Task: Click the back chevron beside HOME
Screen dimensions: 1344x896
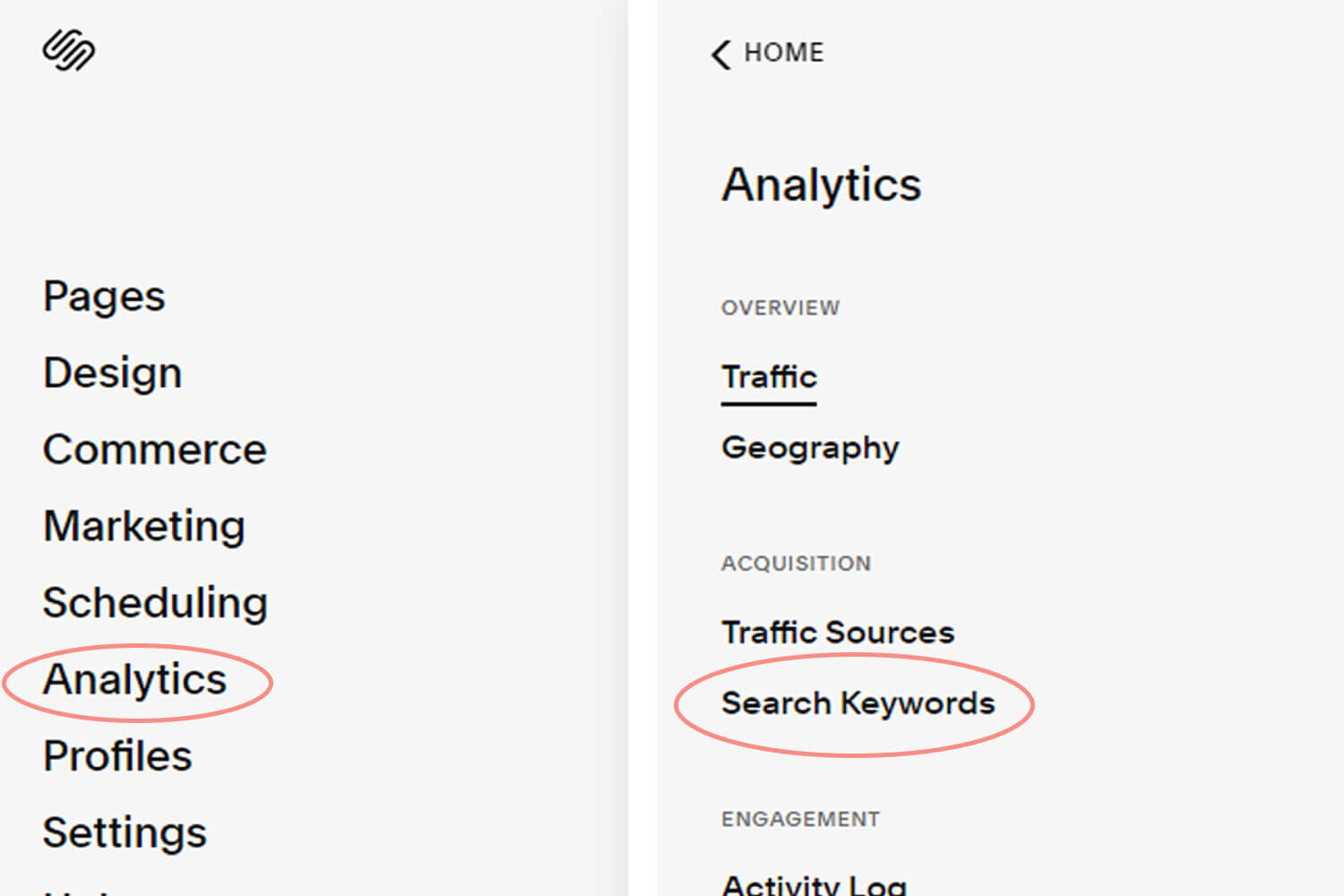Action: (721, 54)
